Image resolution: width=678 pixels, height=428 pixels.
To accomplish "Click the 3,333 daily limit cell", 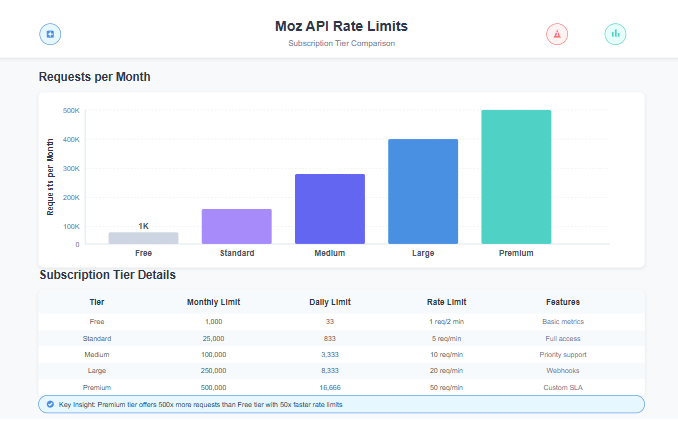I will click(330, 355).
